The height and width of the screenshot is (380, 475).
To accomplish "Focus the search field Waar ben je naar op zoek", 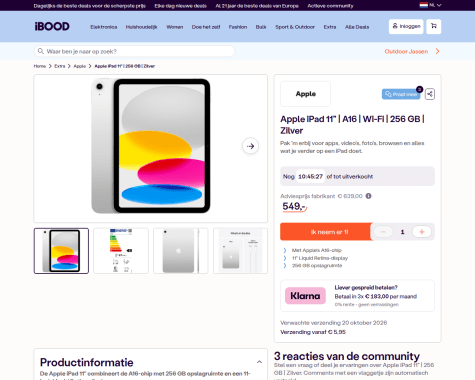I will (135, 51).
